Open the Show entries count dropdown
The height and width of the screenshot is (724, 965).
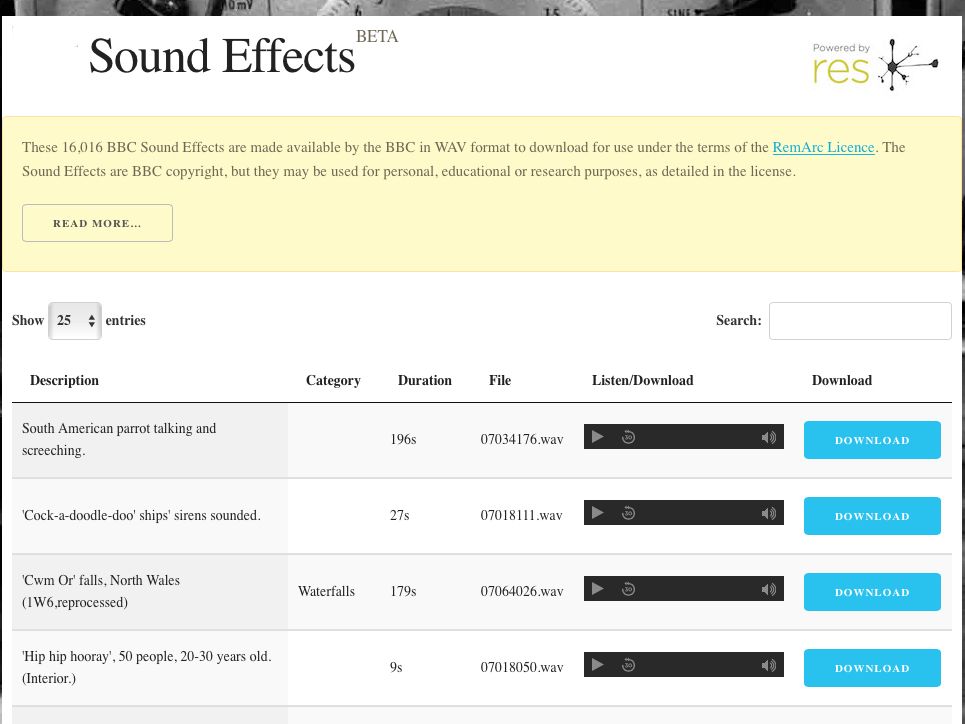75,321
